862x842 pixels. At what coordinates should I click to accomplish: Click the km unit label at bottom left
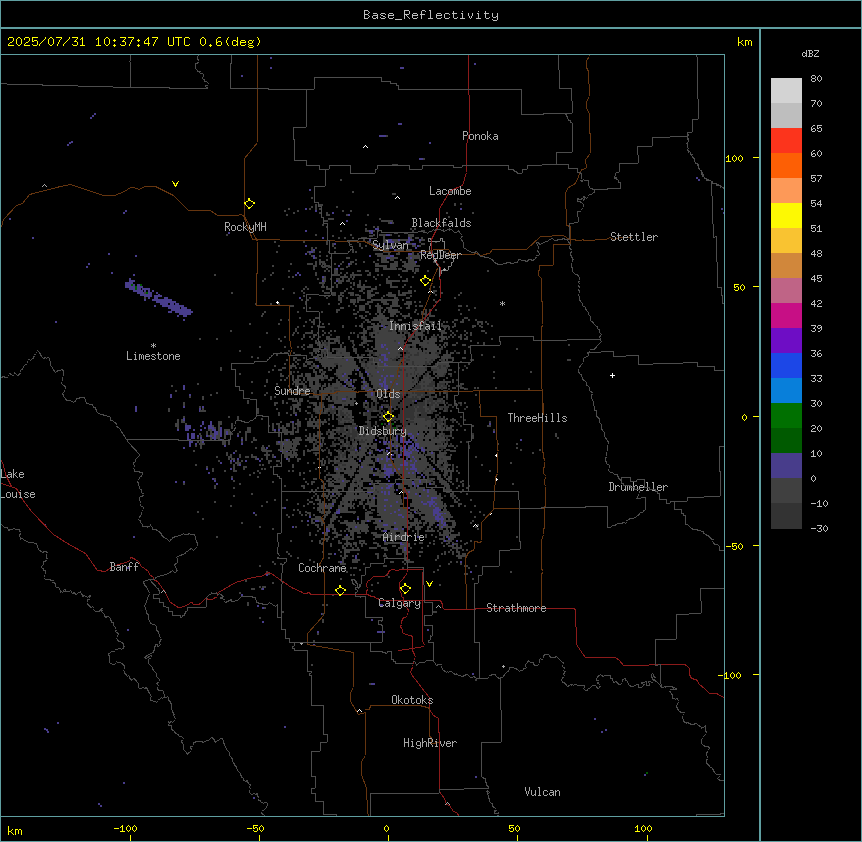click(15, 830)
